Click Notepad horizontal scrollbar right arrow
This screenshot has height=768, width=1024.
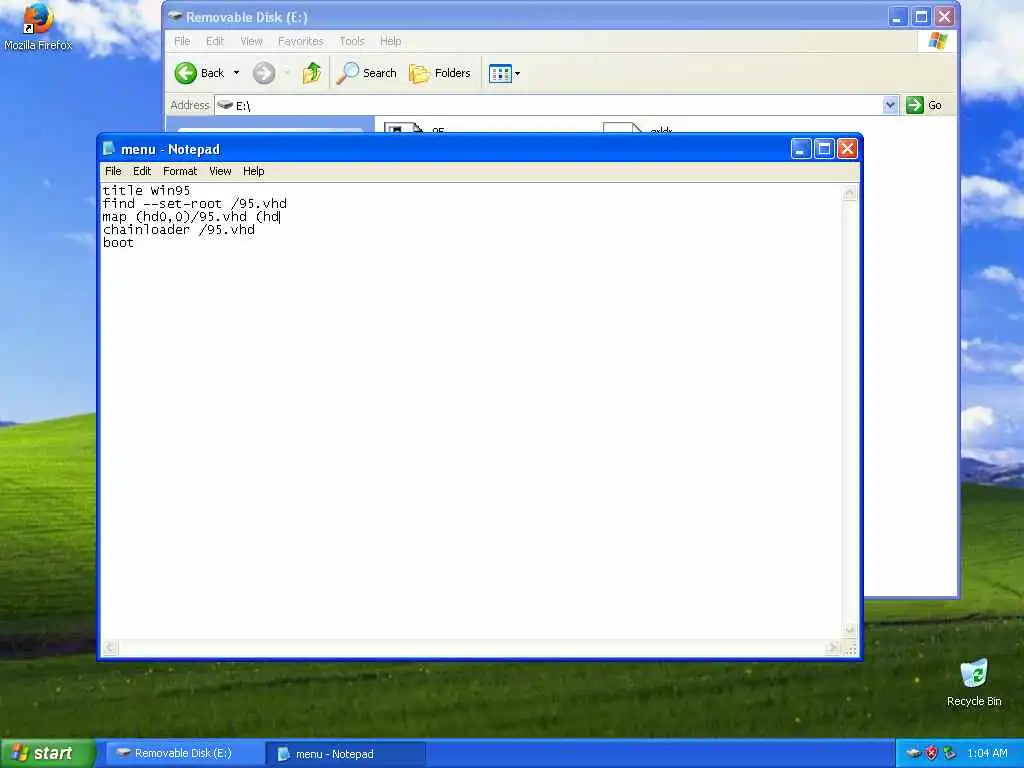click(x=832, y=648)
